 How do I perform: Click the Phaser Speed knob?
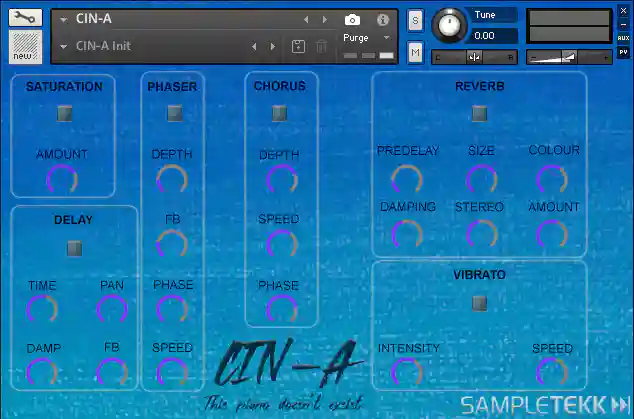click(172, 372)
